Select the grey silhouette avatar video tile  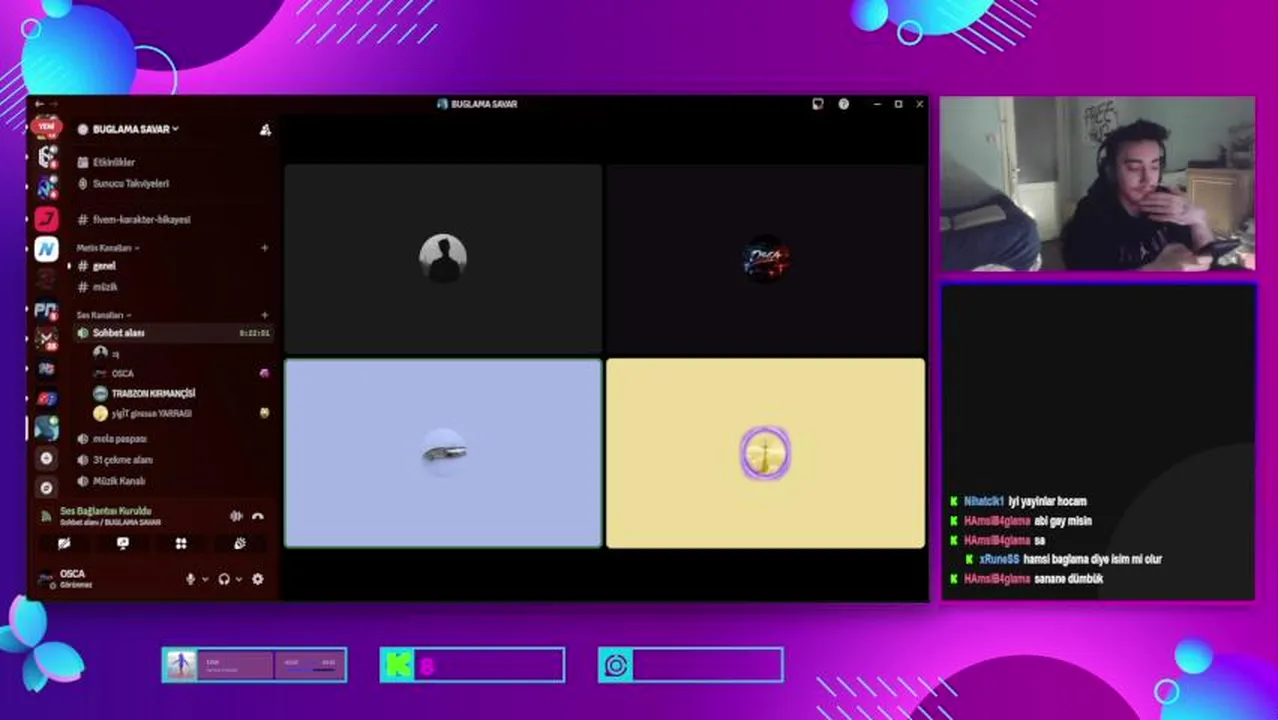pyautogui.click(x=443, y=258)
